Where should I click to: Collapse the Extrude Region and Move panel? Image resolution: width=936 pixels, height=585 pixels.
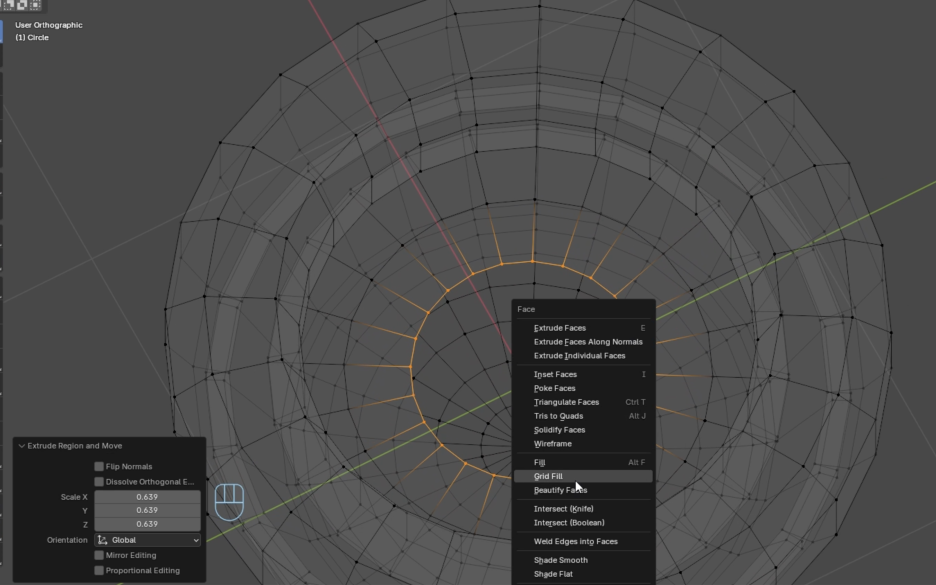click(21, 446)
